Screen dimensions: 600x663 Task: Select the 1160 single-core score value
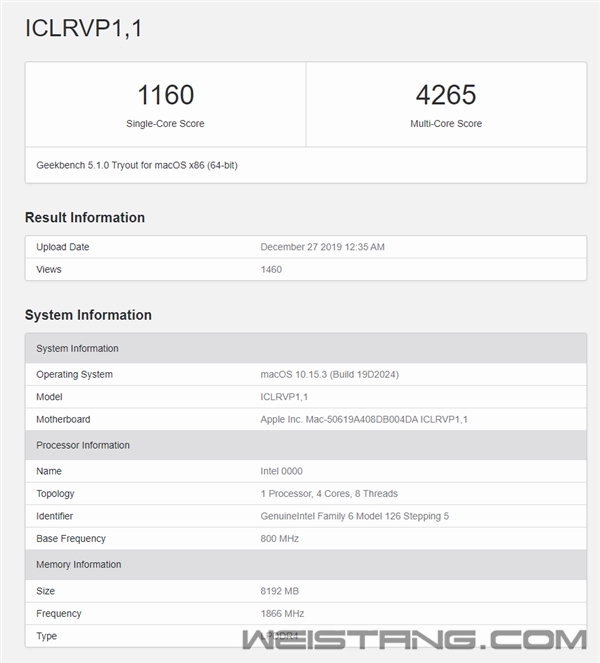165,94
